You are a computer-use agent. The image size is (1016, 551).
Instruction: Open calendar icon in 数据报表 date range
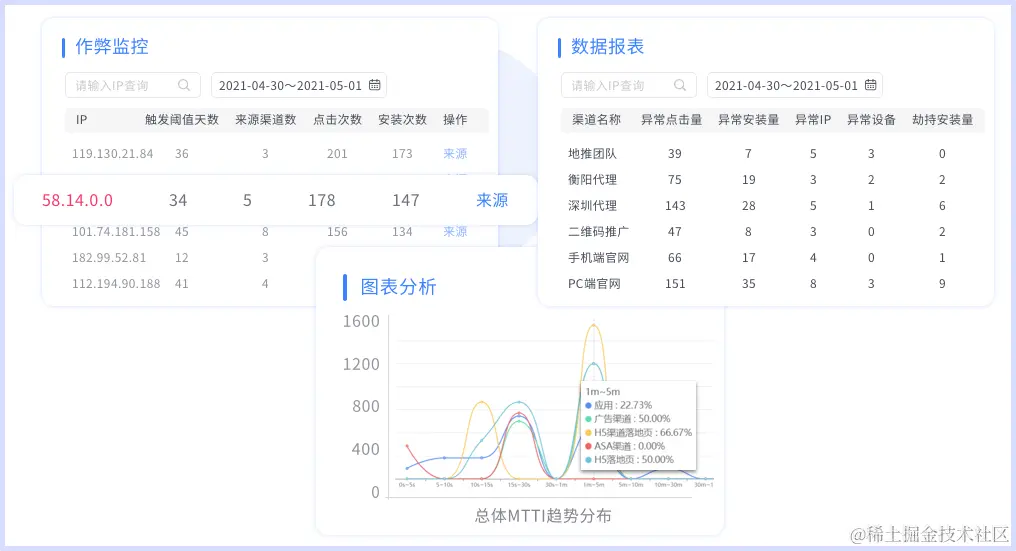[870, 85]
